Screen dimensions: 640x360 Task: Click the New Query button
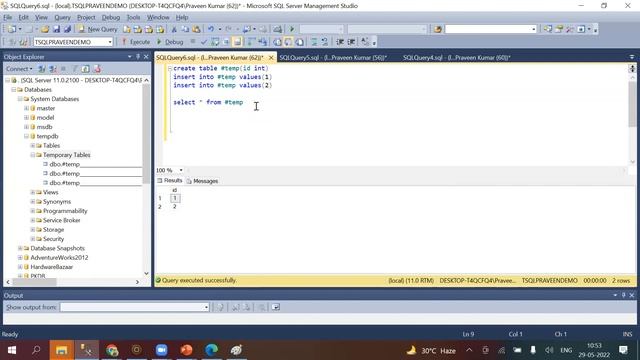click(x=98, y=29)
